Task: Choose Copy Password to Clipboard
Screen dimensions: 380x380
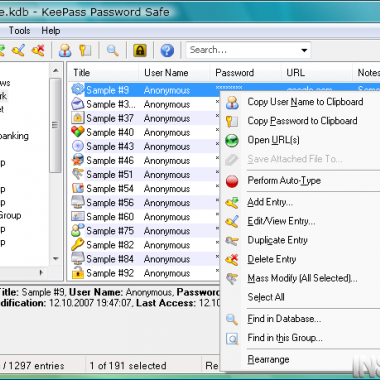Action: click(x=302, y=121)
